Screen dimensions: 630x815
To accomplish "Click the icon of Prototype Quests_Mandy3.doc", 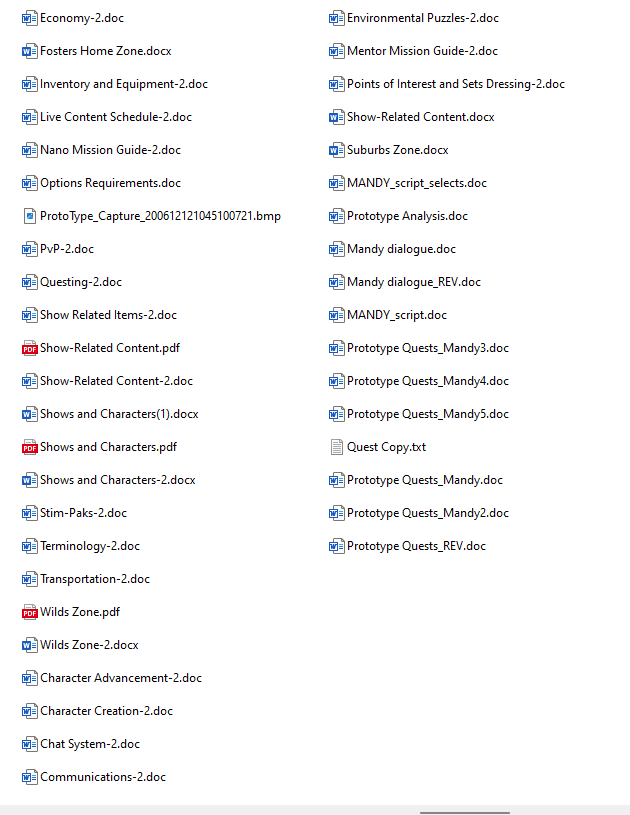I will (337, 348).
